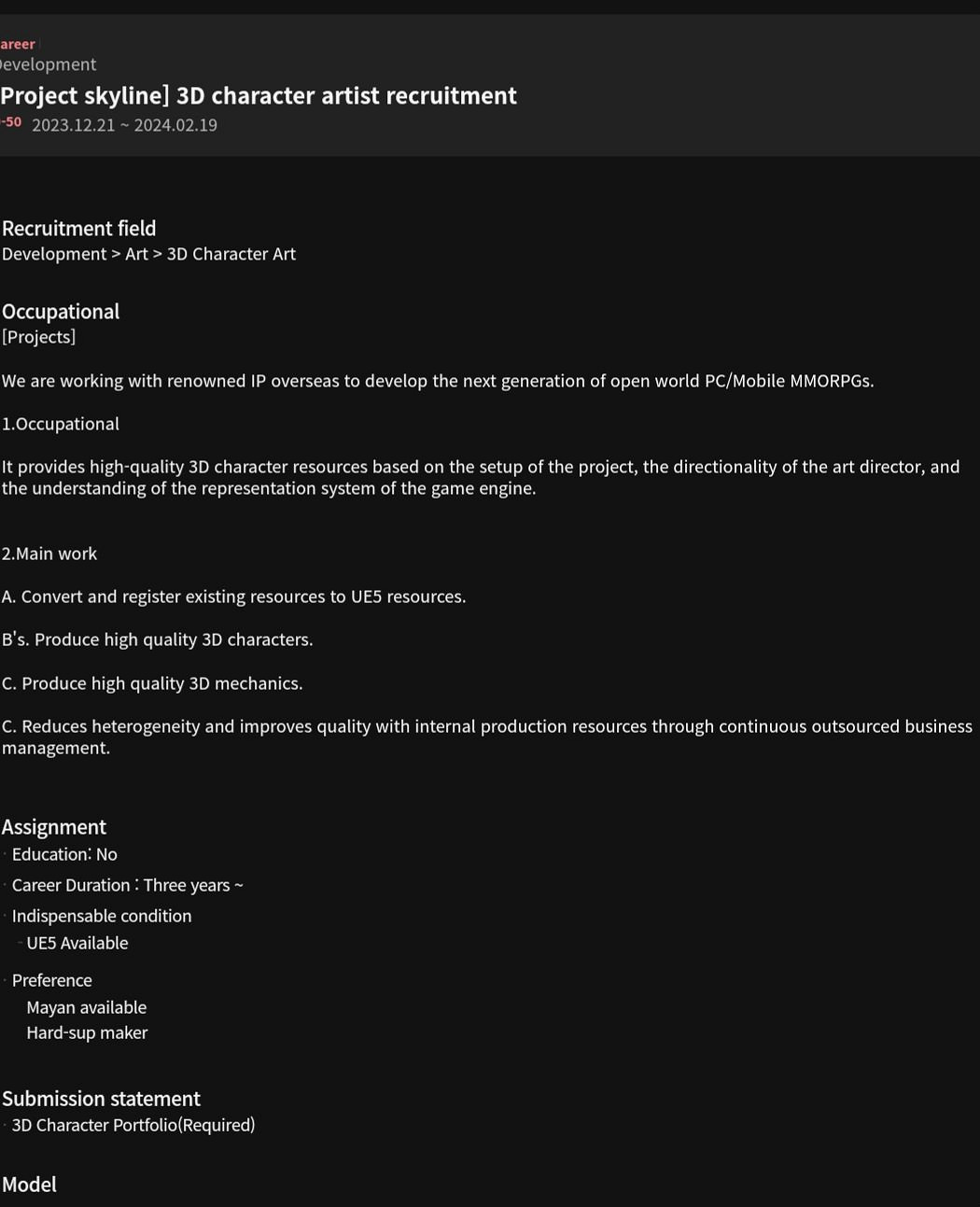Click the Occupational section heading

coord(61,312)
